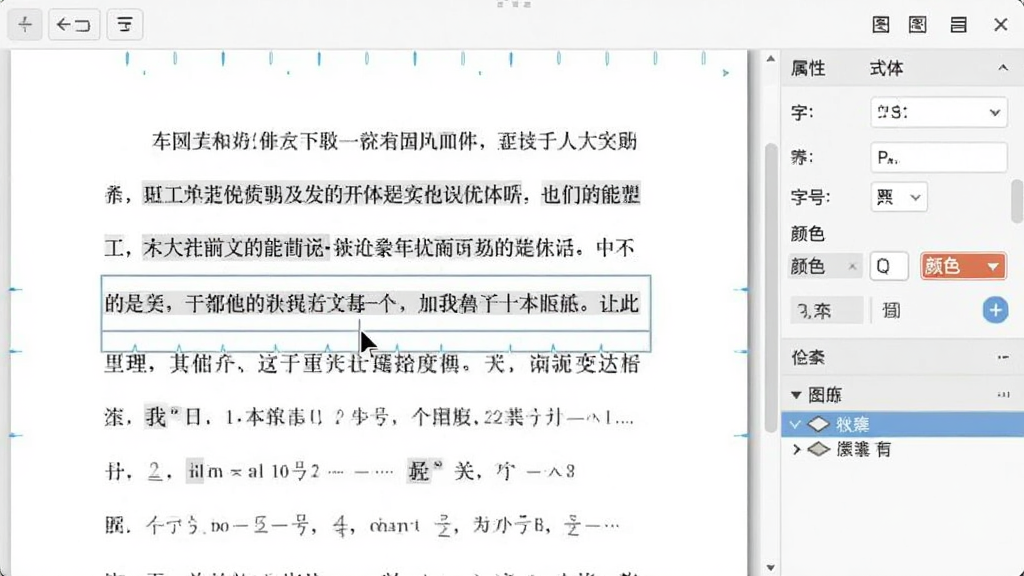
Task: Expand the second layer's chevron
Action: point(796,449)
